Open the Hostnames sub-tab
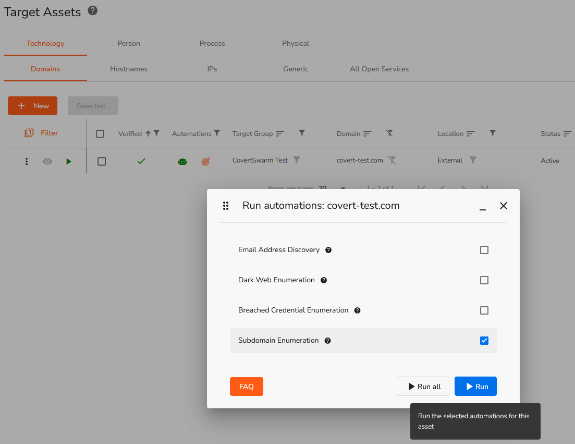 coord(129,69)
